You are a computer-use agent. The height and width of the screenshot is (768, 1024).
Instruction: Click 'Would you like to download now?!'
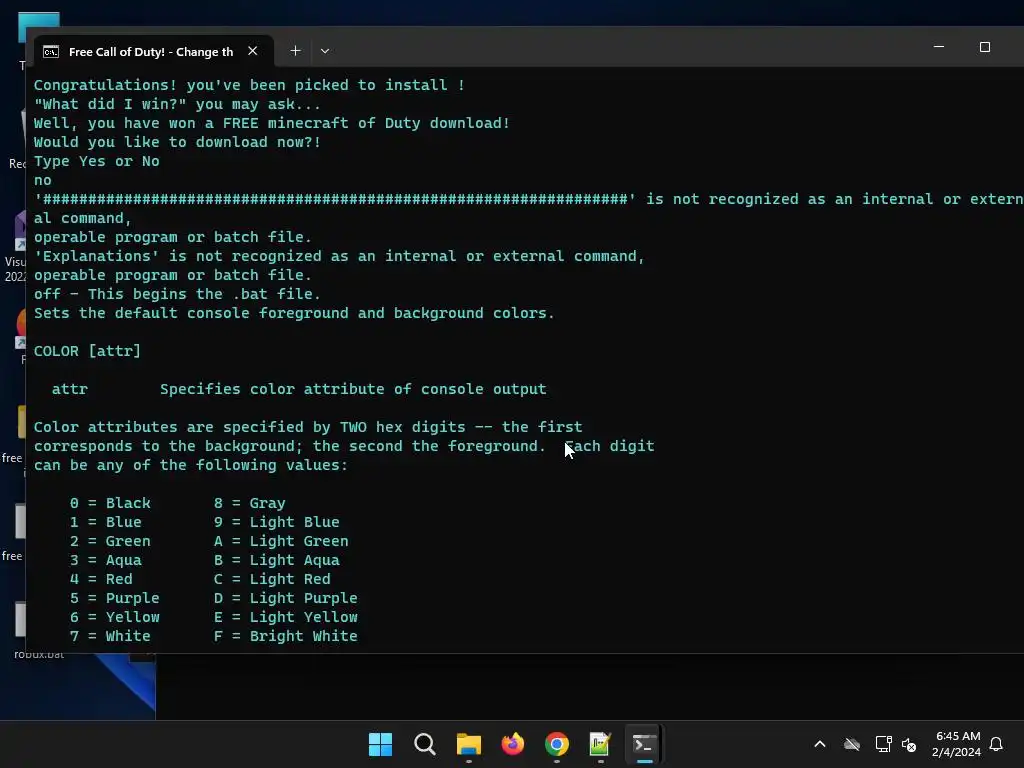(178, 142)
